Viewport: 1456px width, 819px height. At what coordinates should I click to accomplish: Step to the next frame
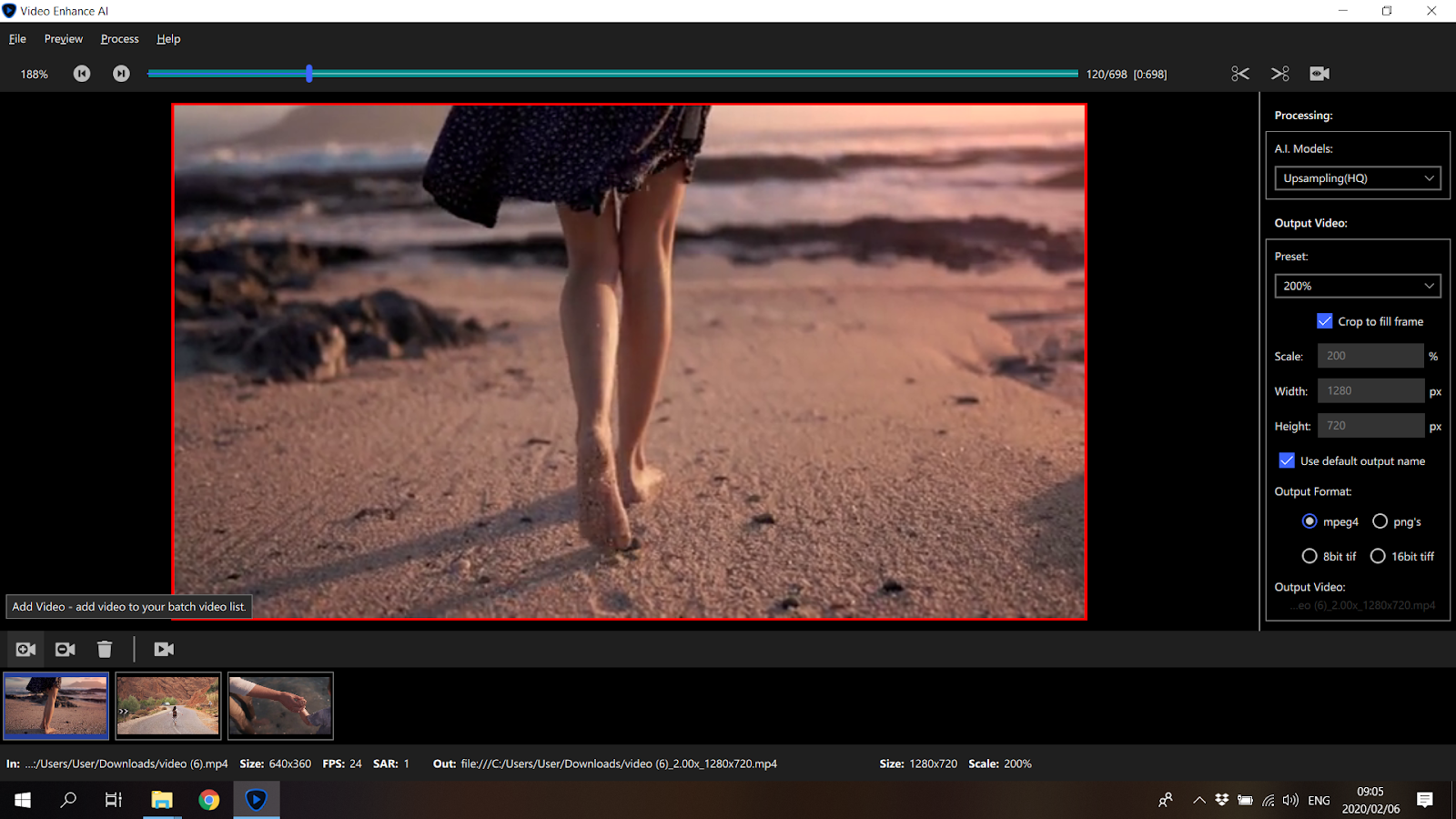pos(121,74)
